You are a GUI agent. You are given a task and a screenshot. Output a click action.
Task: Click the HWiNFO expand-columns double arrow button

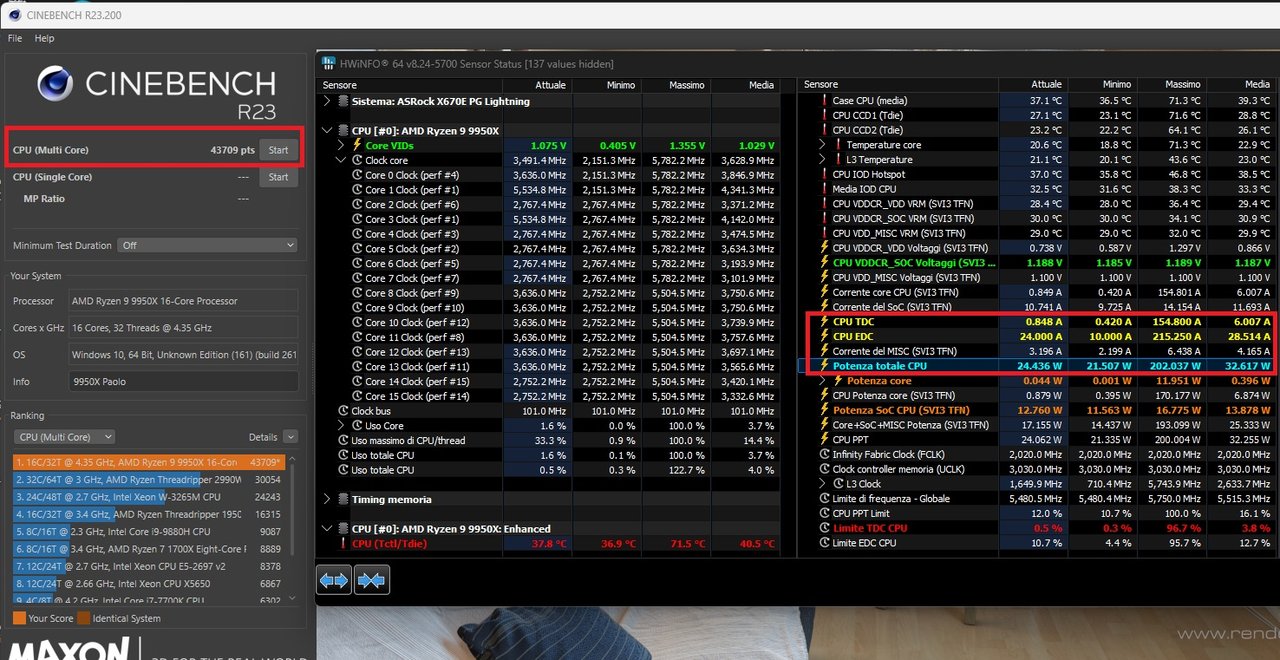[334, 580]
